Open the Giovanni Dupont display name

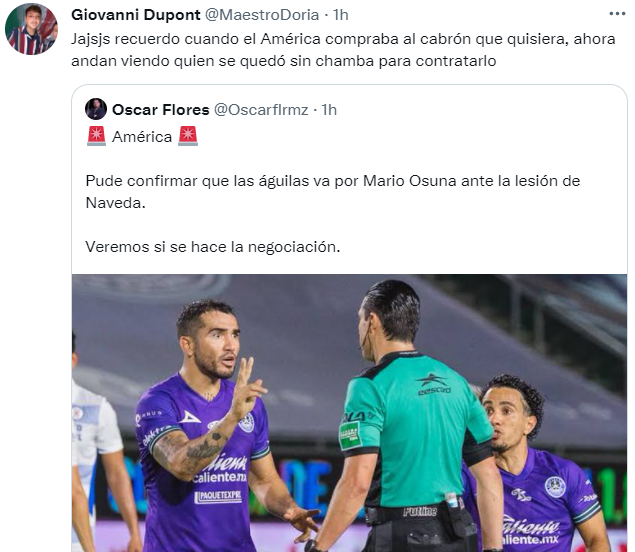pyautogui.click(x=136, y=15)
